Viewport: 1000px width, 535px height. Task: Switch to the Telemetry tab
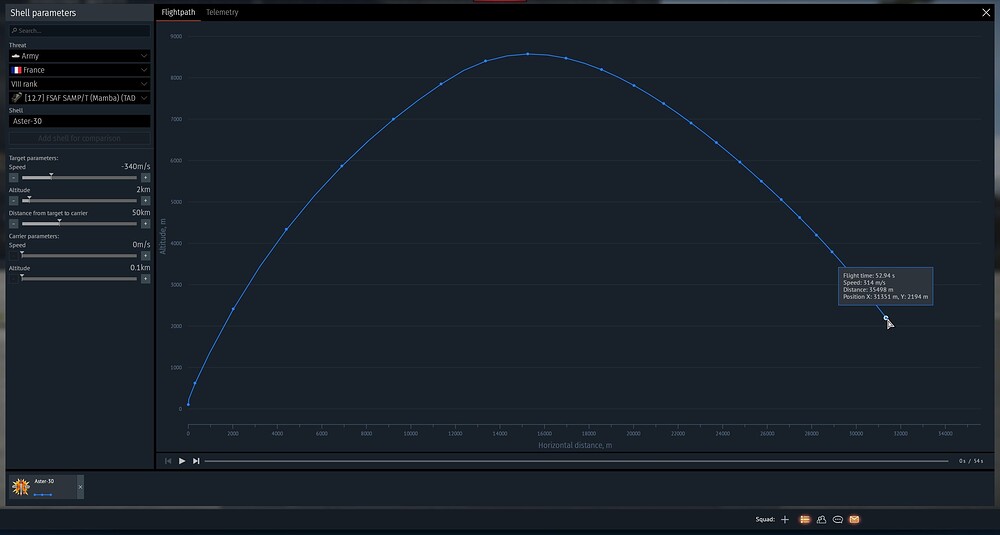222,12
